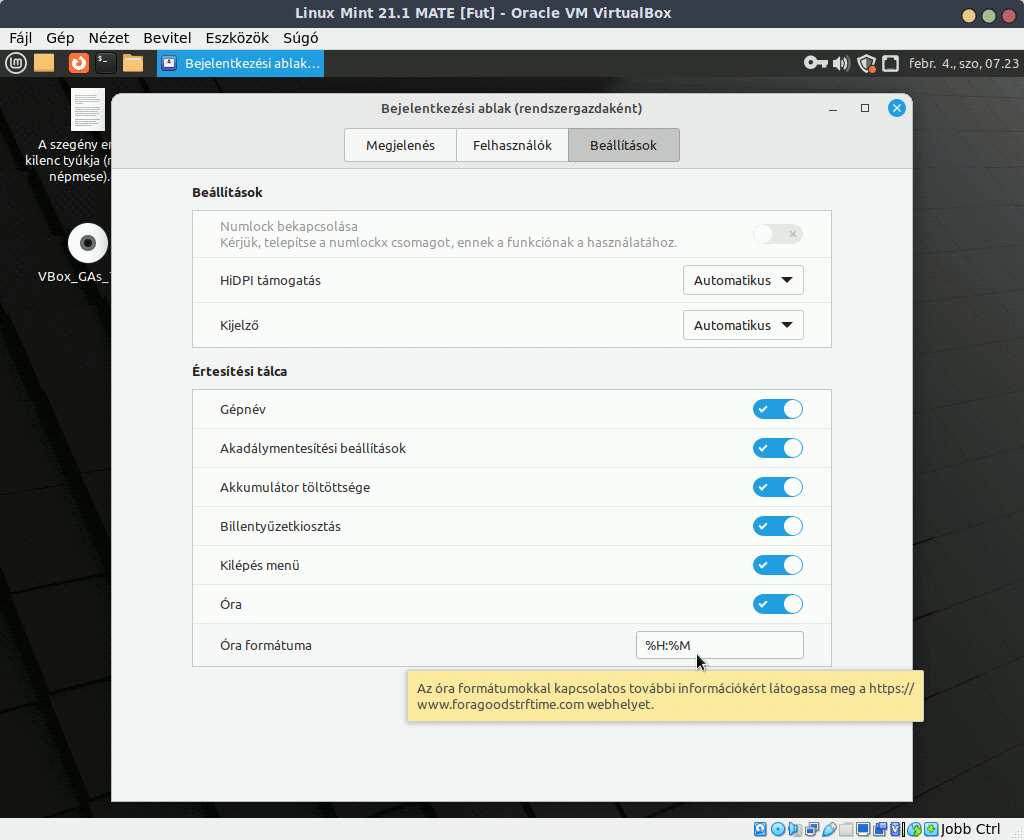Image resolution: width=1024 pixels, height=840 pixels.
Task: Disable the Kilépés menü switch
Action: pyautogui.click(x=777, y=565)
